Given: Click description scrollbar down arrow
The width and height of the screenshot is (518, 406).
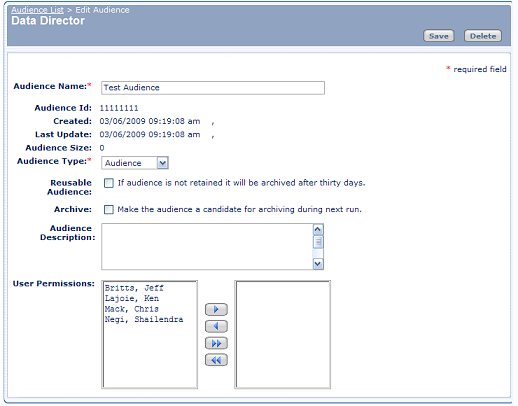Looking at the screenshot, I should (318, 264).
